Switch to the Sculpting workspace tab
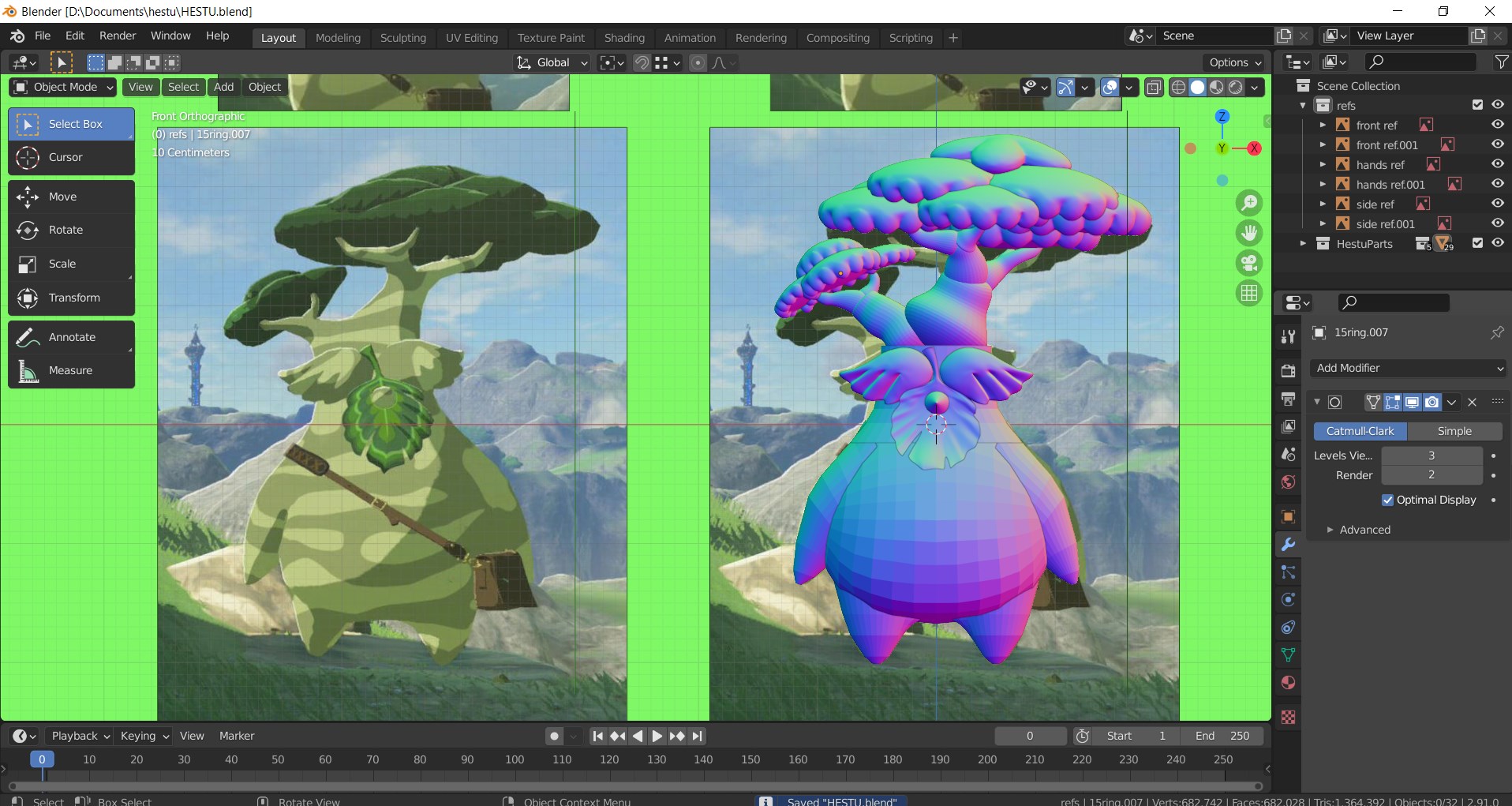 tap(402, 38)
